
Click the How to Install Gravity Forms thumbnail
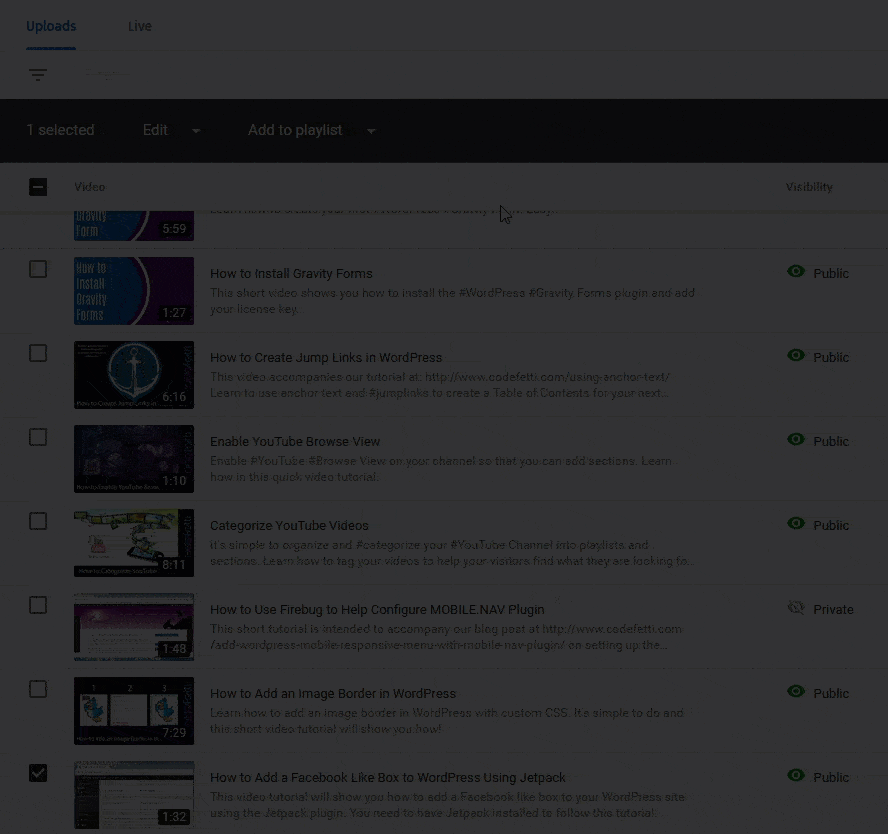[134, 291]
